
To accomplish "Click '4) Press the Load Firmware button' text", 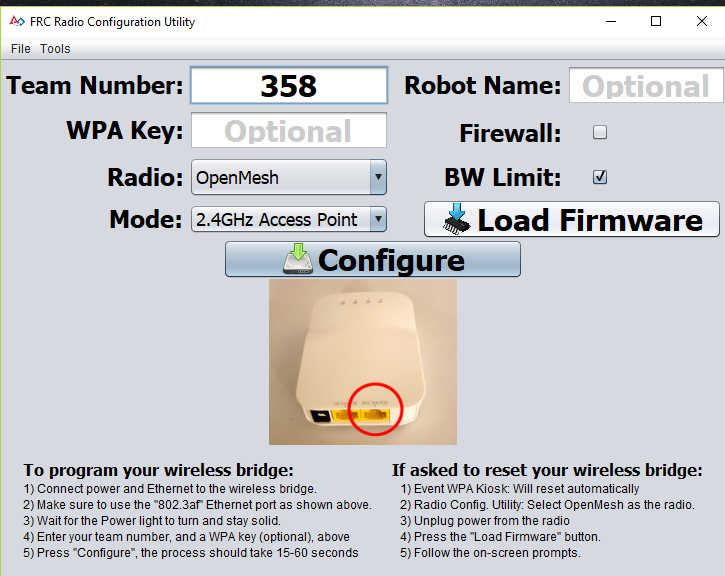I will pyautogui.click(x=501, y=537).
